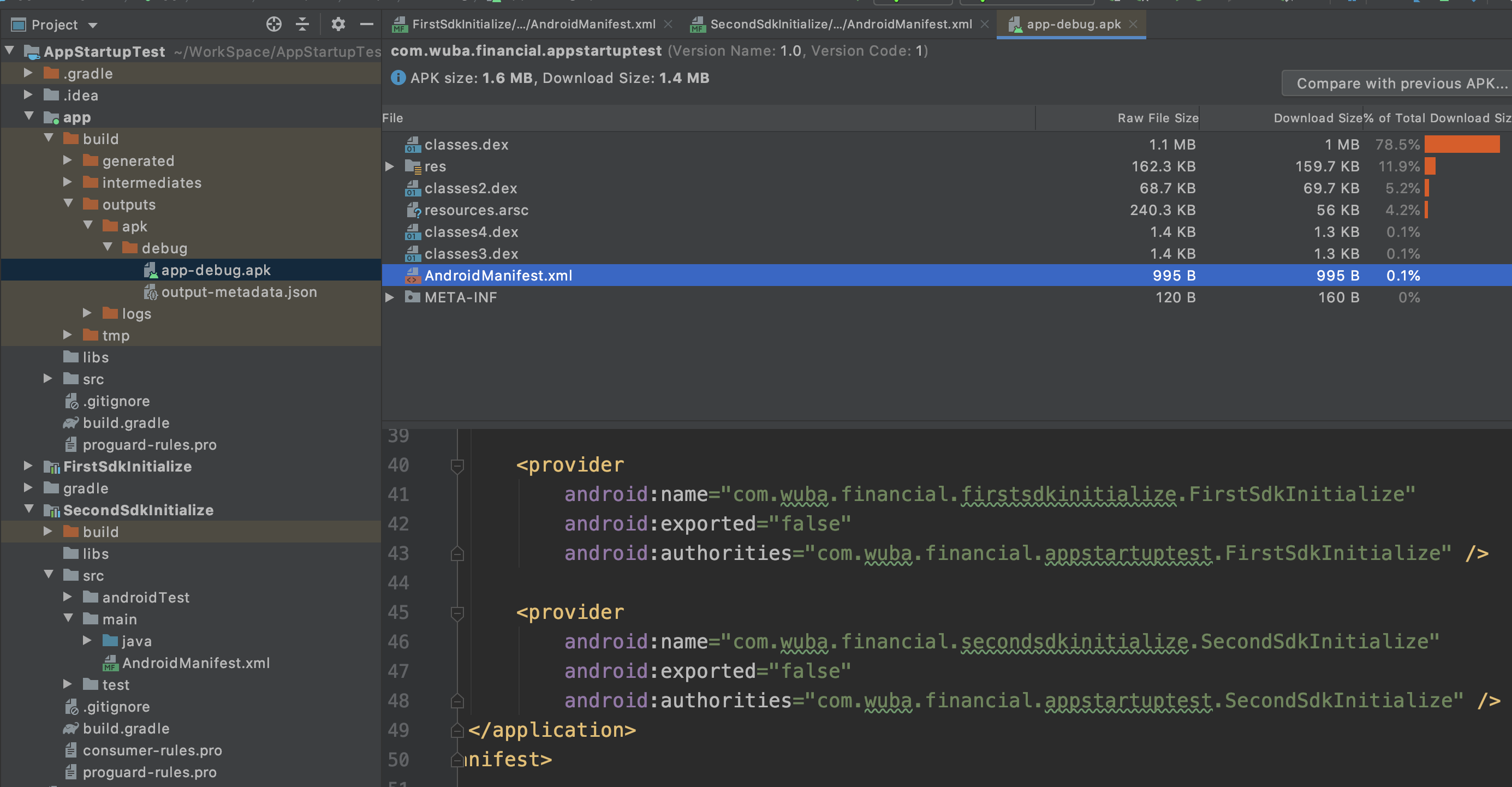Close the SecondSdkInitialize AndroidManifest.xml tab

tap(985, 24)
